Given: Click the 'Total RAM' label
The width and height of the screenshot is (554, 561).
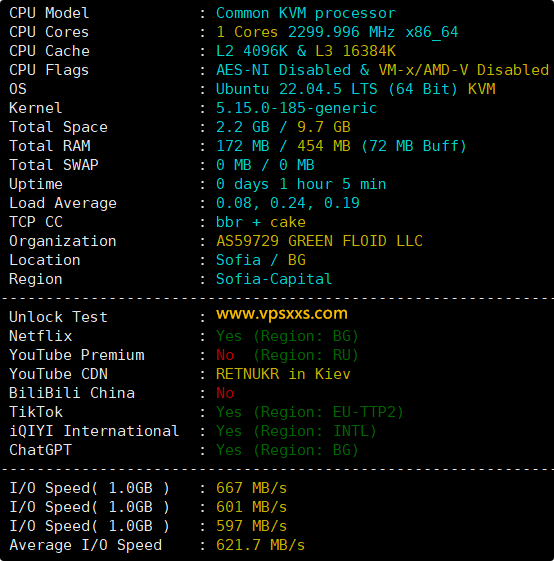Looking at the screenshot, I should (50, 146).
